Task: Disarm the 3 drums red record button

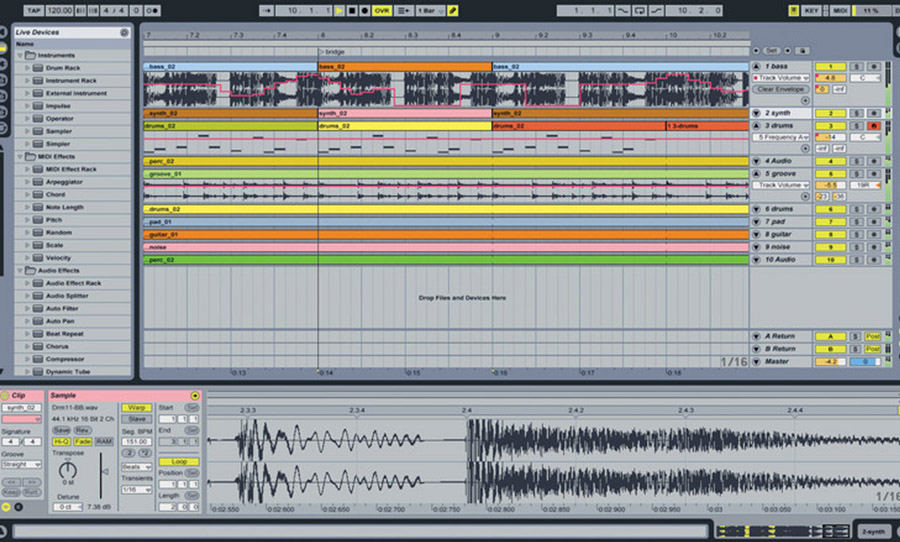Action: coord(874,126)
